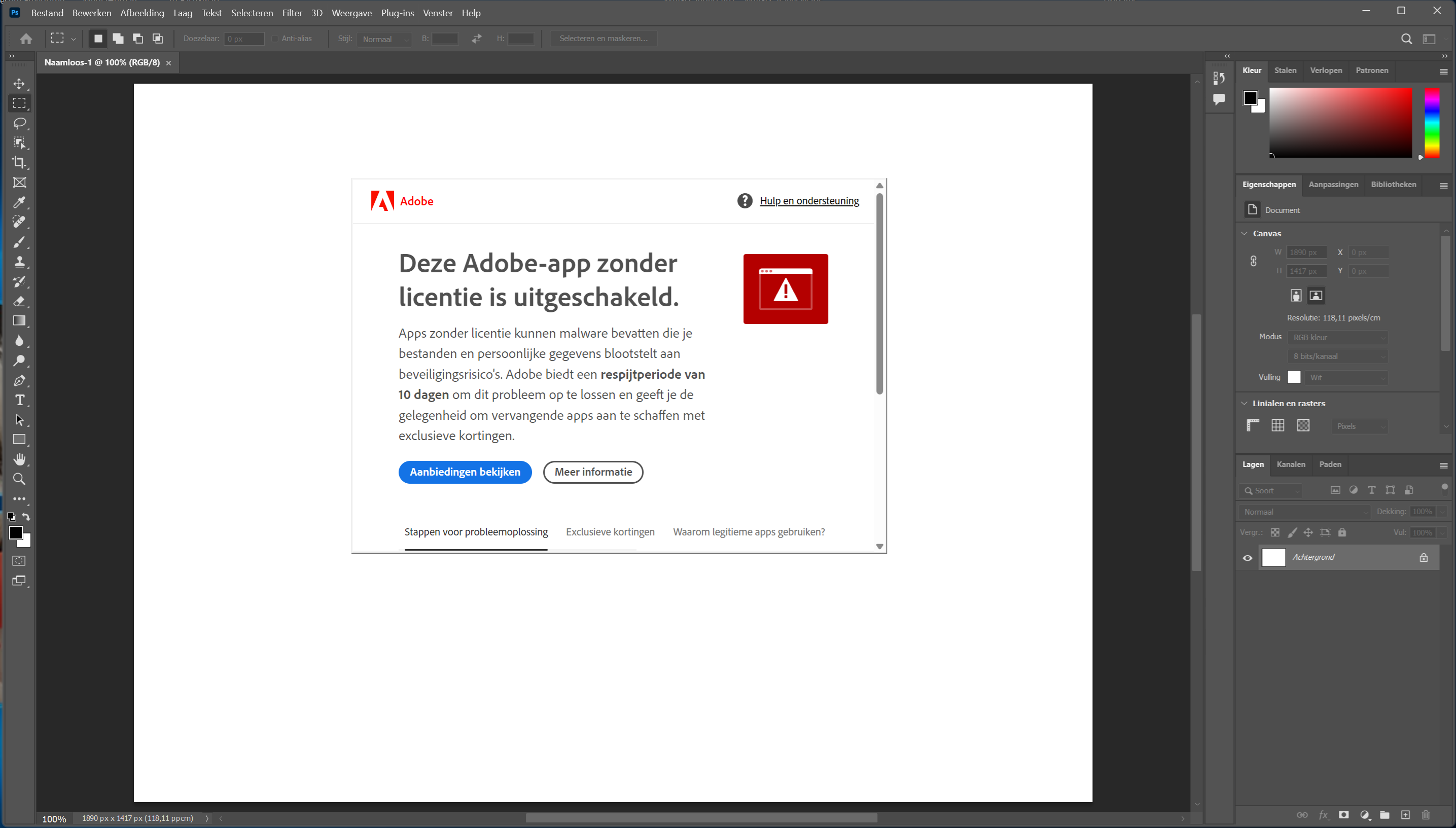
Task: Select the Spot Healing Brush tool
Action: coord(19,222)
